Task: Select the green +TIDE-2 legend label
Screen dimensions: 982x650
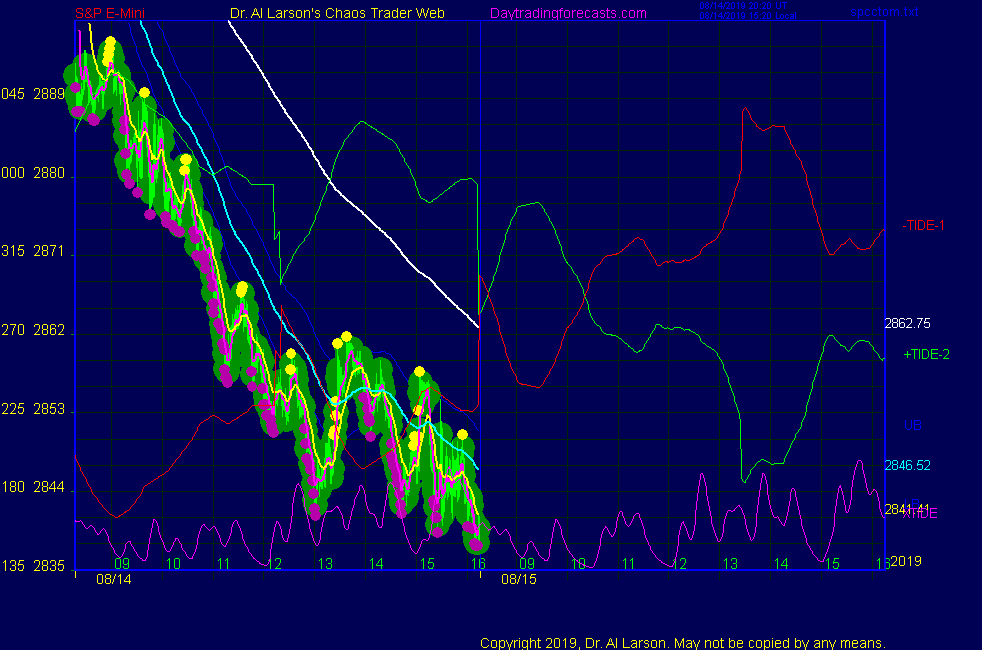Action: point(926,354)
